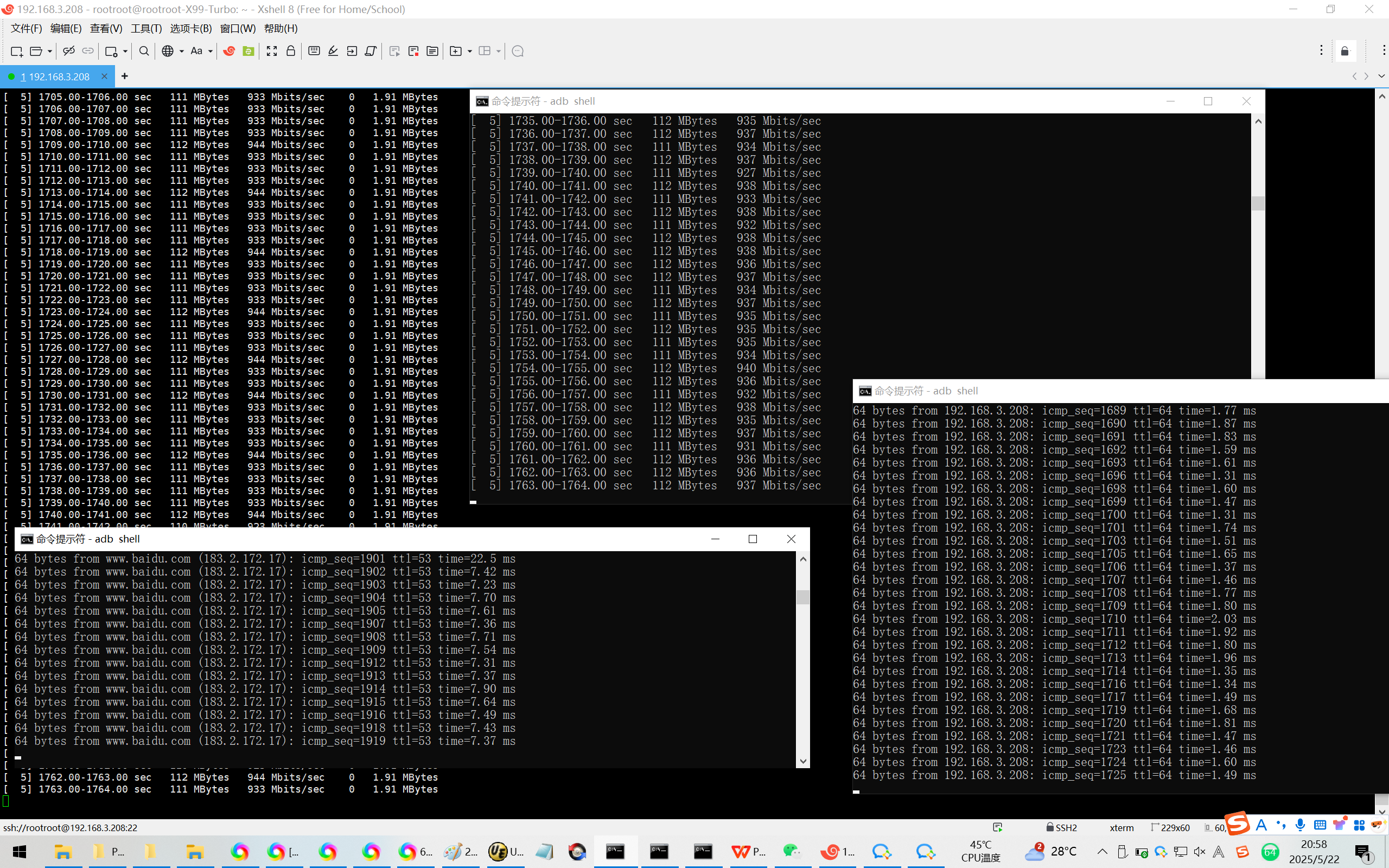1389x868 pixels.
Task: Enter fullscreen mode with toolbar icon
Action: click(x=271, y=51)
